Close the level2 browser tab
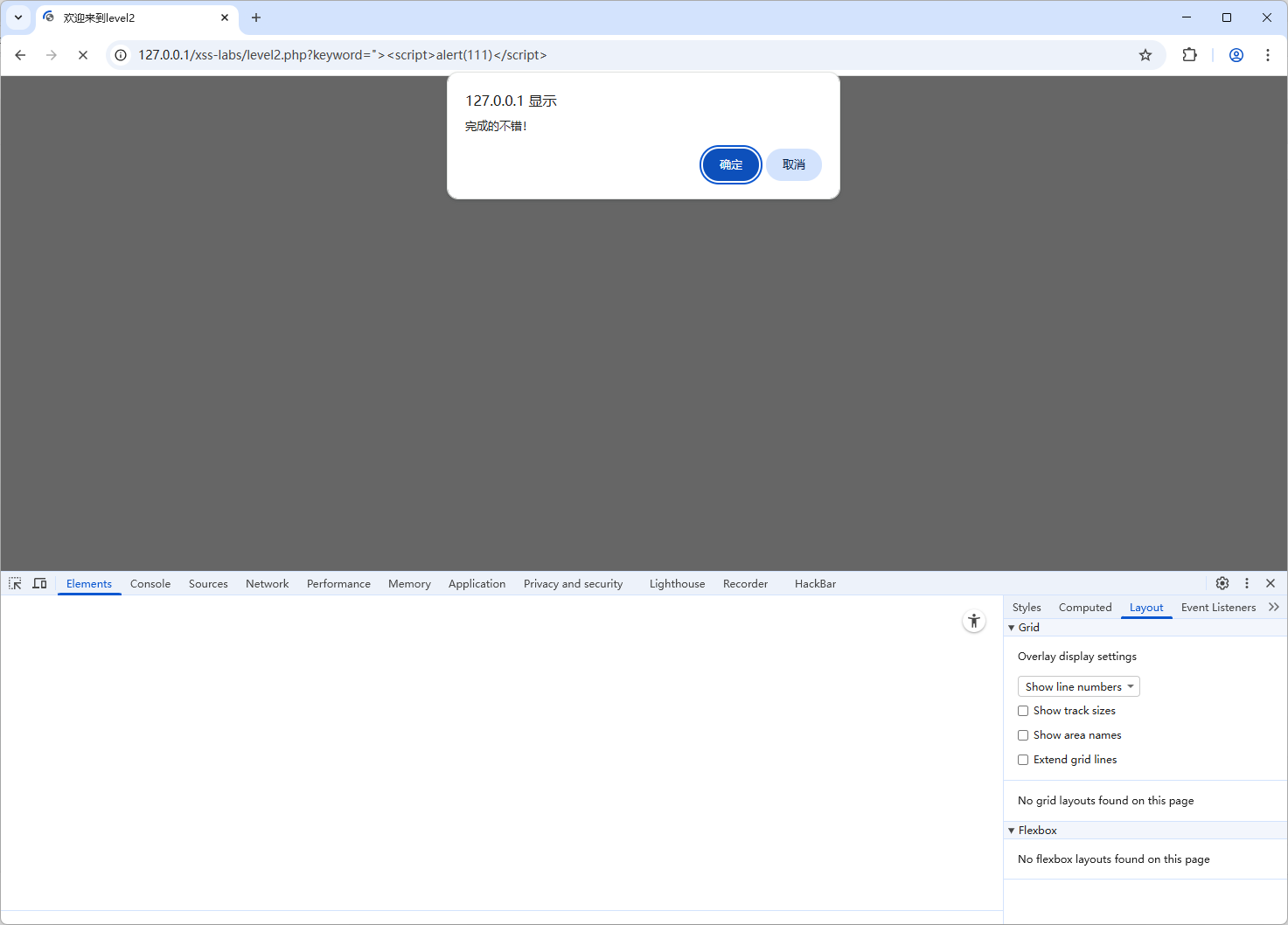Screen dimensions: 1288x925 click(225, 17)
